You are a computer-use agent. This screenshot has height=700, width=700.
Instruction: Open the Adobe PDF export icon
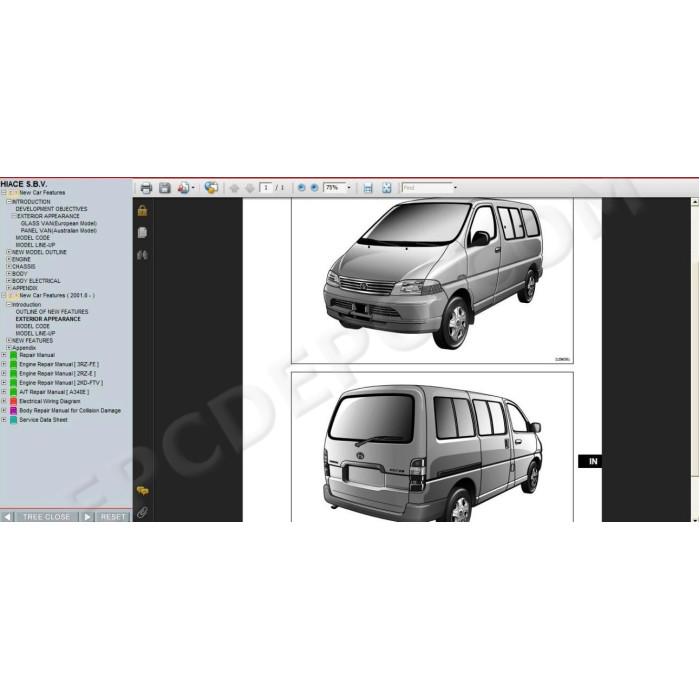pyautogui.click(x=183, y=188)
